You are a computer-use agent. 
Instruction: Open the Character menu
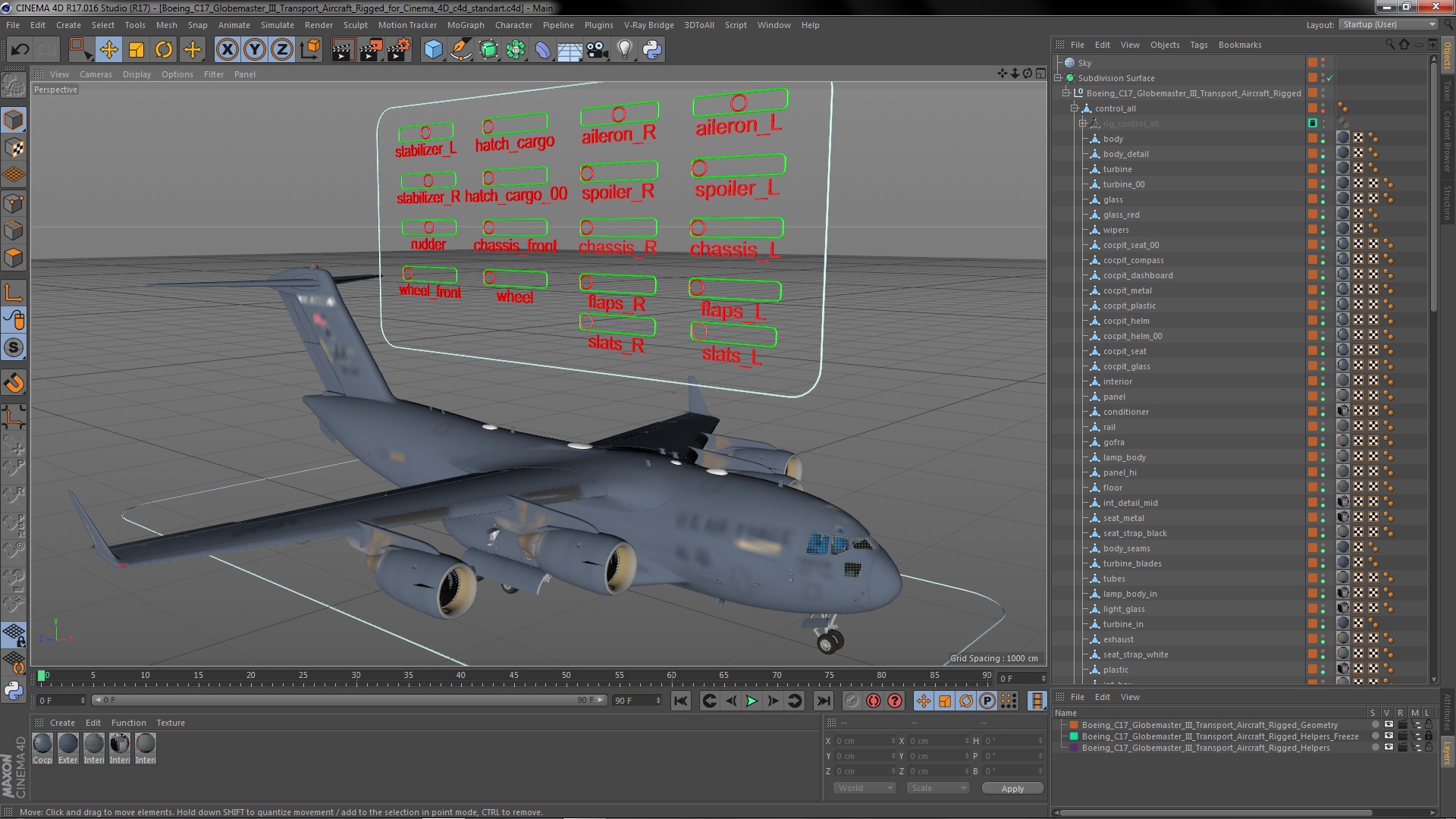pyautogui.click(x=513, y=25)
